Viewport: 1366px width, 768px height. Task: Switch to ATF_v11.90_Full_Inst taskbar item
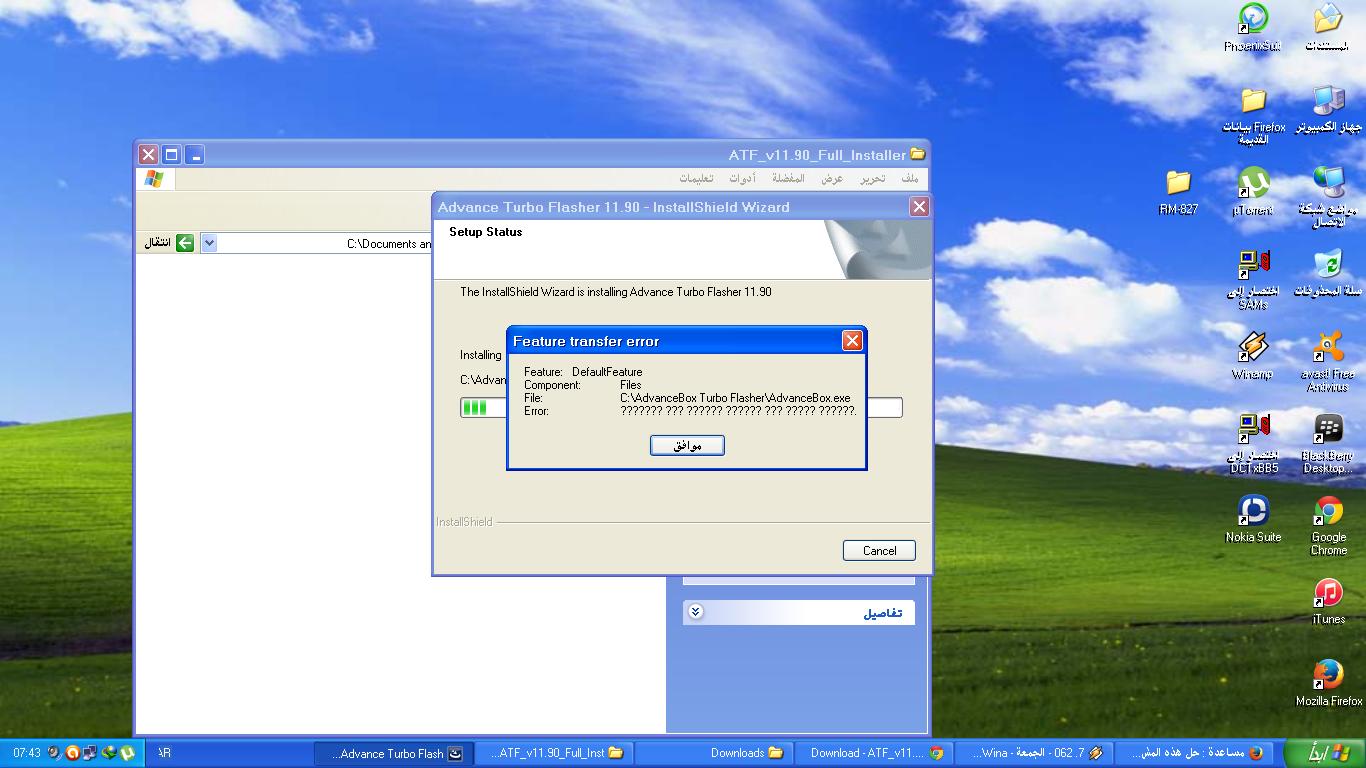point(554,753)
